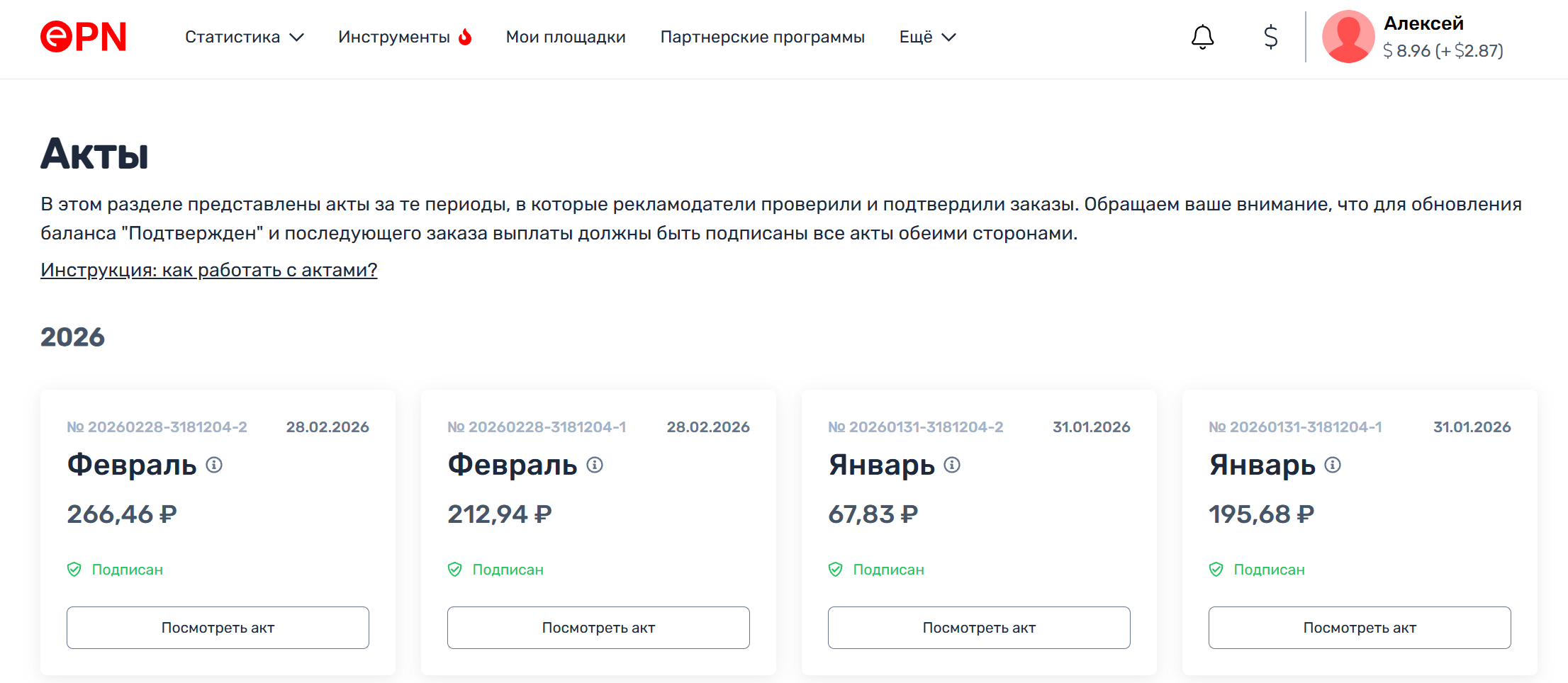Expand the Ещё menu
Viewport: 1568px width, 683px height.
(927, 37)
